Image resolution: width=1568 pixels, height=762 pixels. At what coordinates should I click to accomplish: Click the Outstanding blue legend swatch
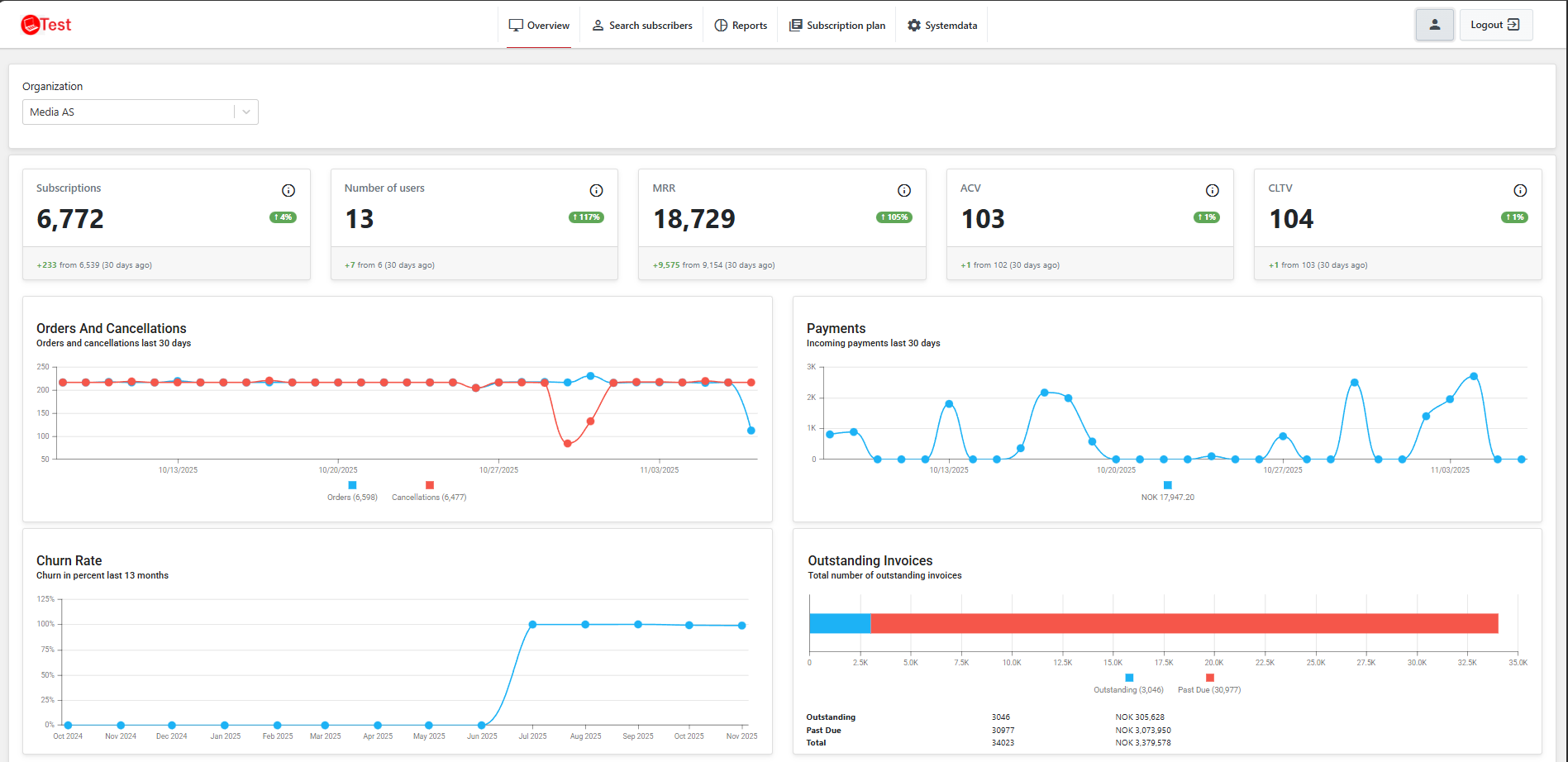coord(1129,678)
